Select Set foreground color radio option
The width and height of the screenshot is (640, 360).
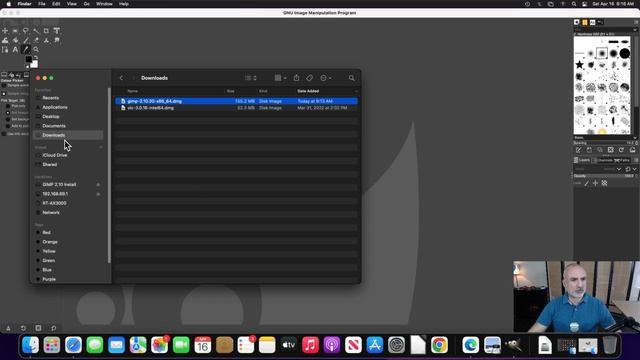[8, 112]
